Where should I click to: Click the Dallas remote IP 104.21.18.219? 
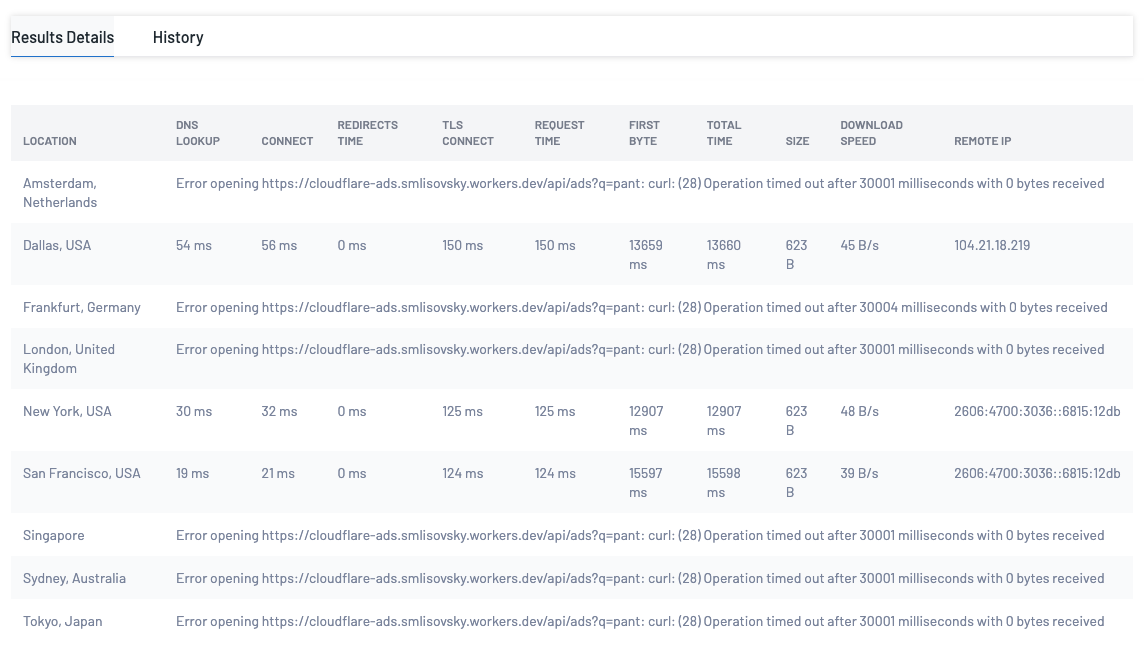tap(992, 245)
